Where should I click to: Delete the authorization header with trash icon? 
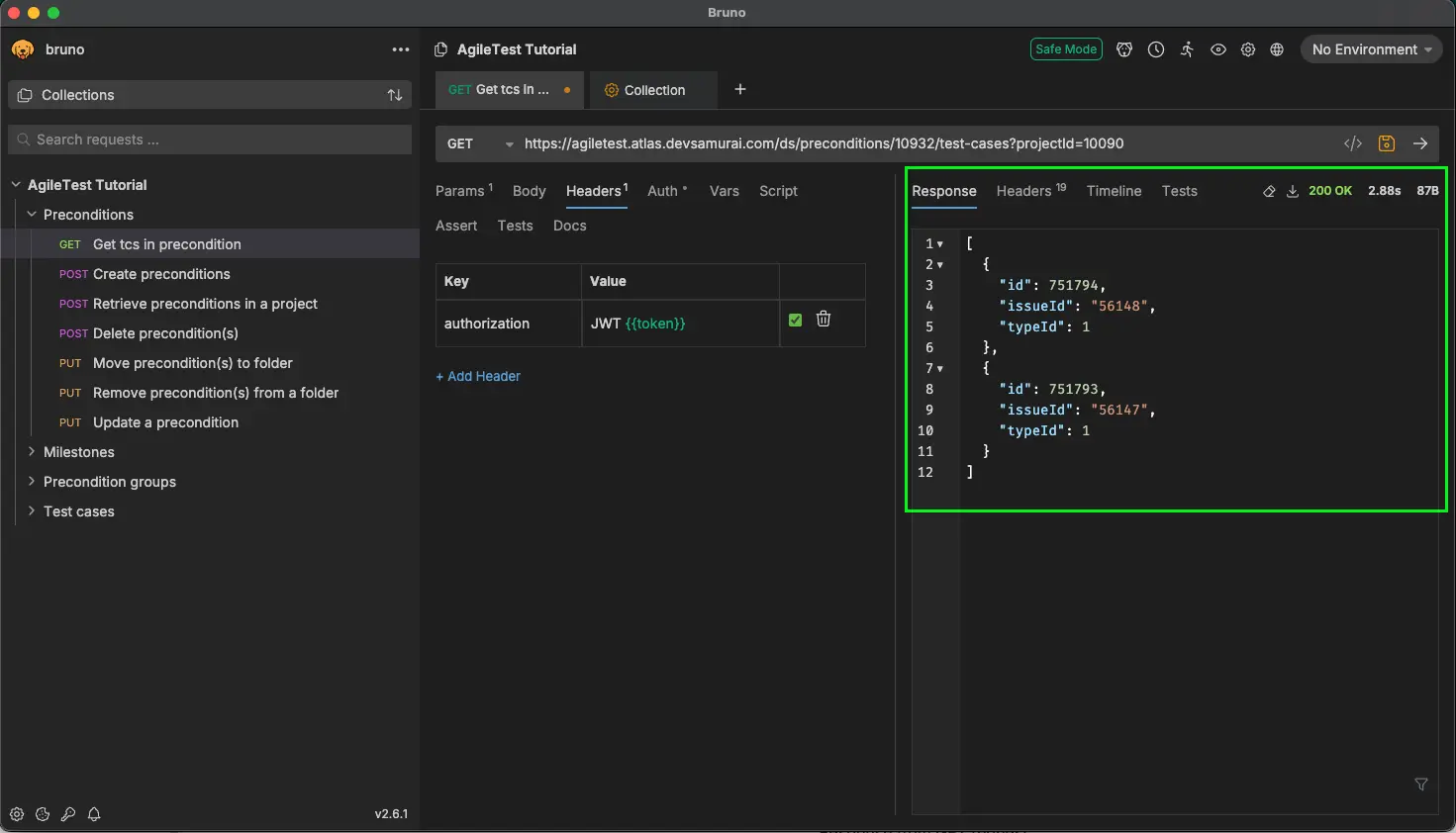tap(824, 319)
